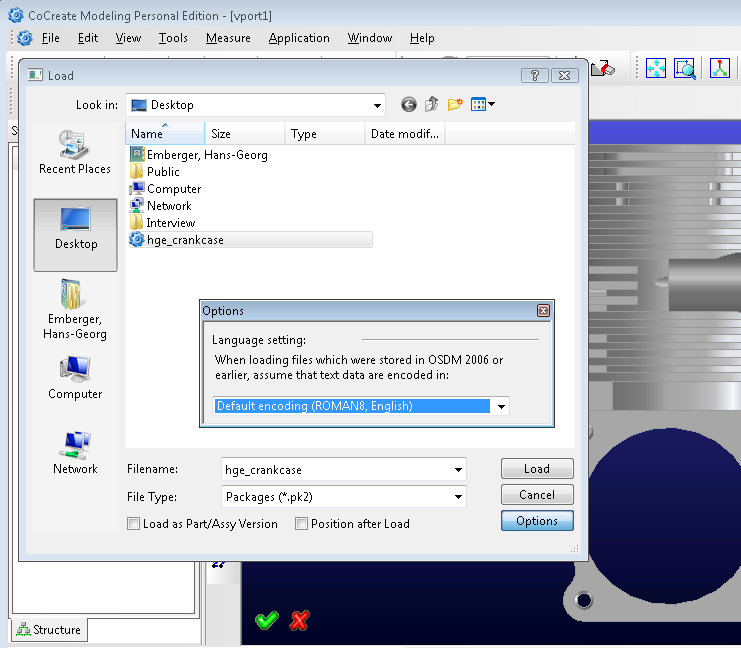Open the Edit menu
This screenshot has height=648, width=741.
point(88,38)
